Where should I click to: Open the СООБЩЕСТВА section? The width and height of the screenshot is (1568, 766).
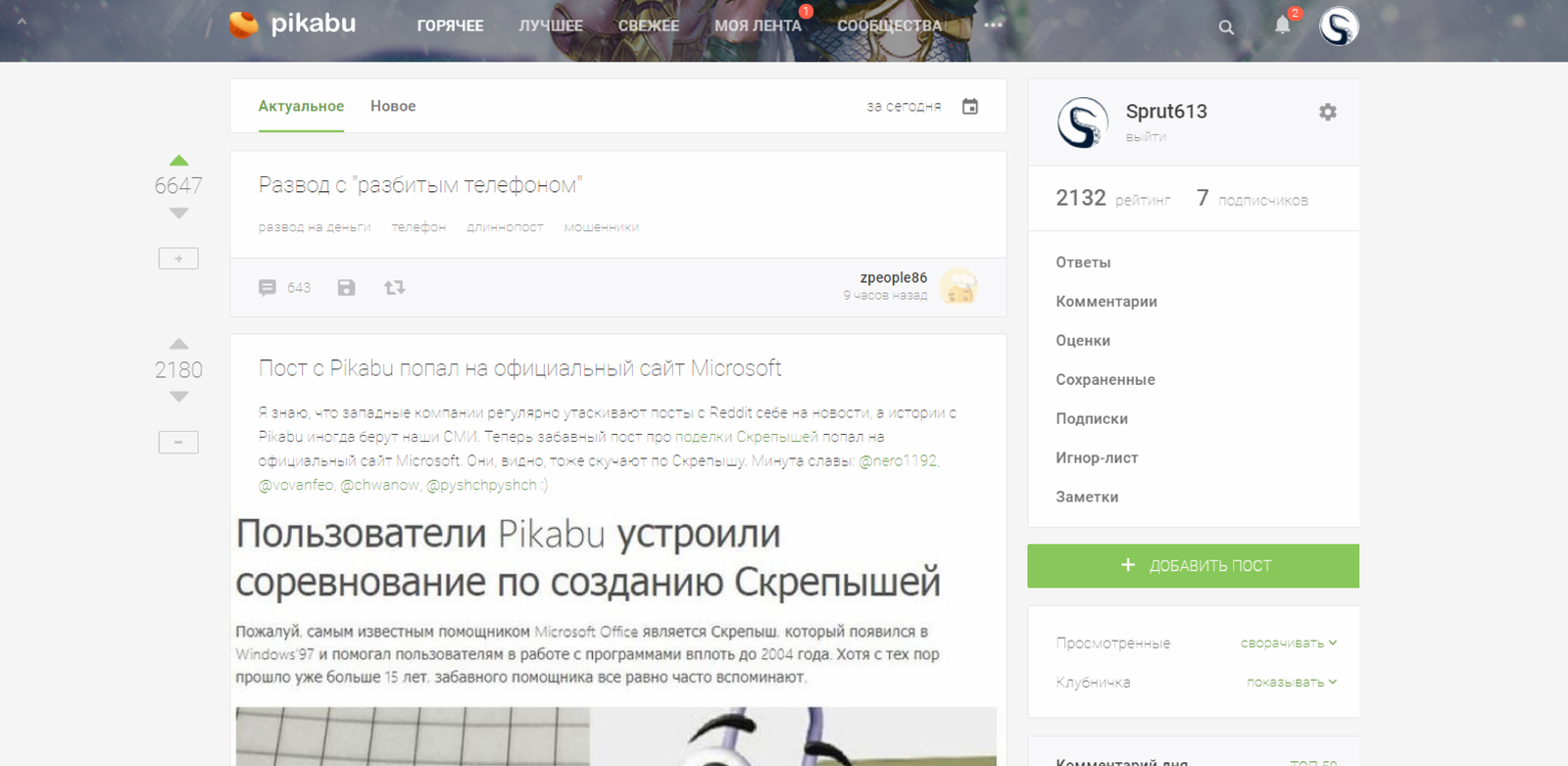[x=889, y=25]
